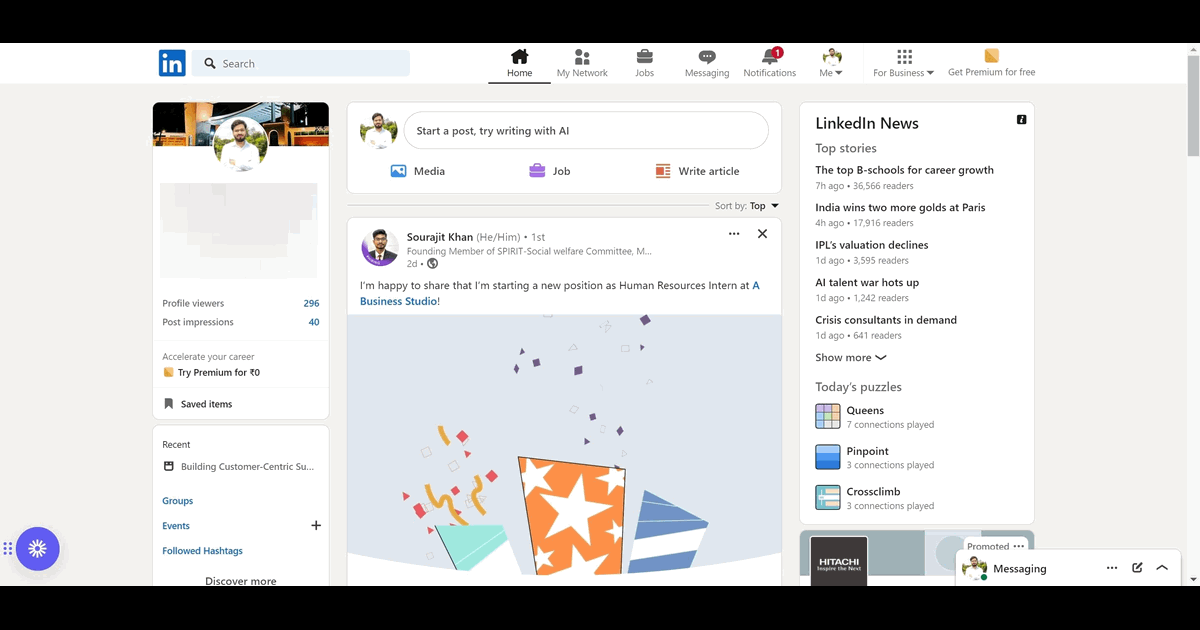Image resolution: width=1200 pixels, height=630 pixels.
Task: Open Groups in the sidebar
Action: [x=178, y=501]
